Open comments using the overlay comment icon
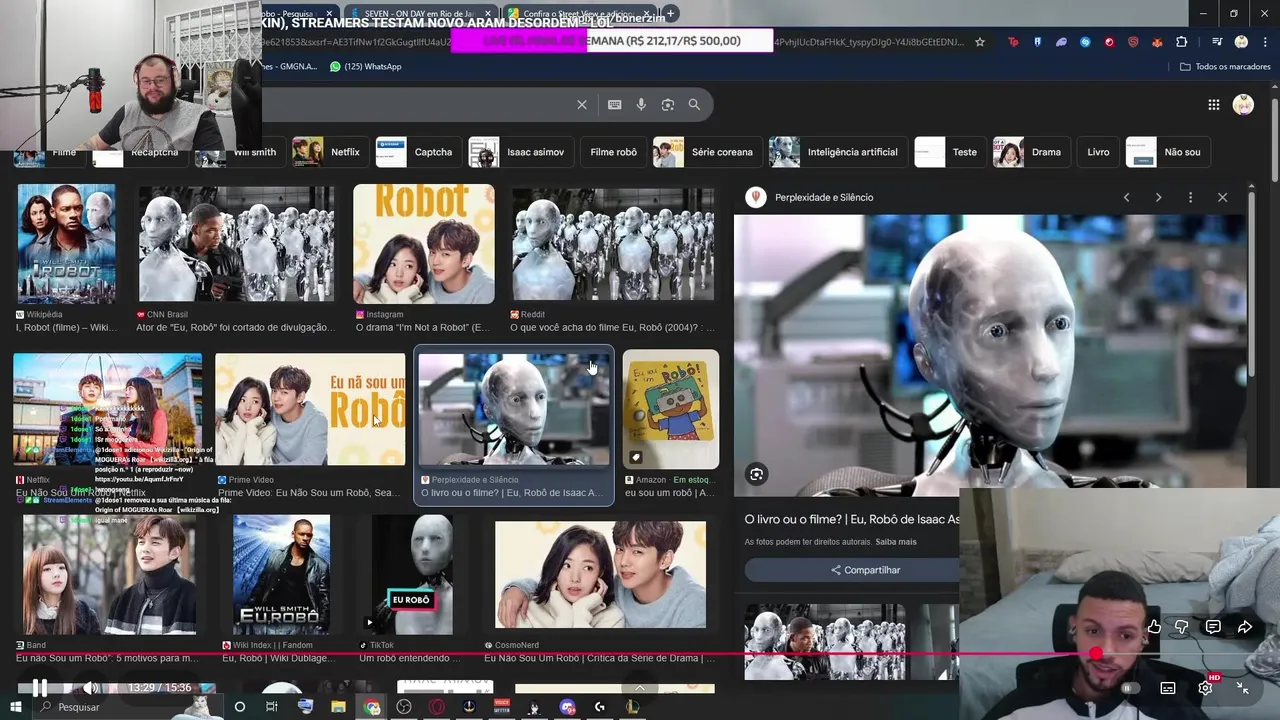This screenshot has width=1280, height=720. pyautogui.click(x=1213, y=627)
